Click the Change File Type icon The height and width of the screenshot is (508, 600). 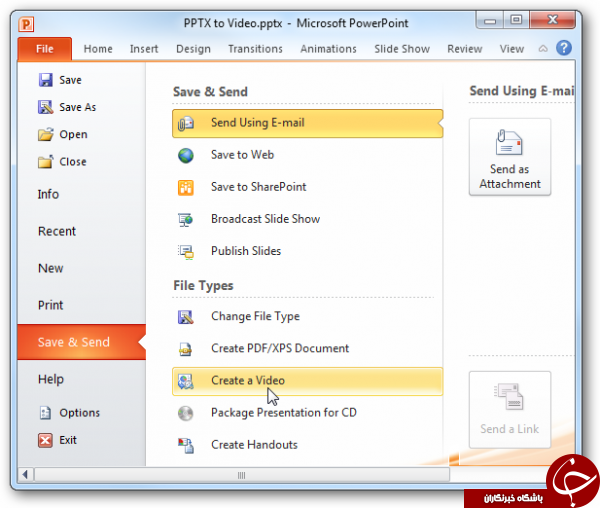pyautogui.click(x=186, y=317)
